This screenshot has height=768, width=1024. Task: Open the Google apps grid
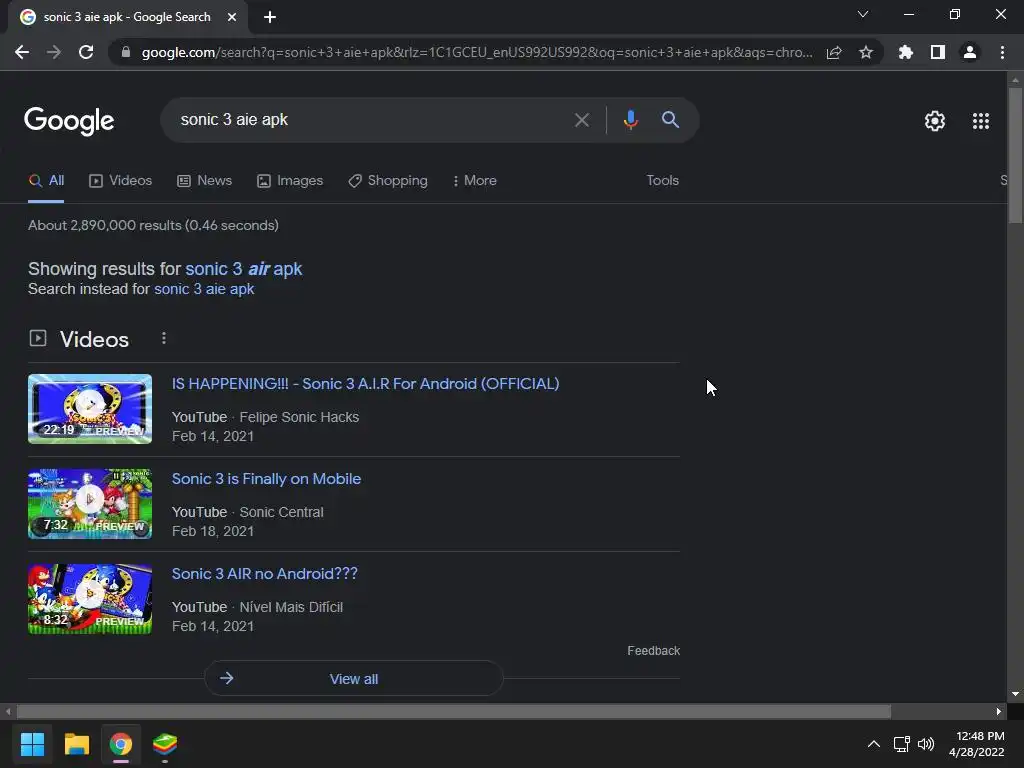tap(981, 121)
